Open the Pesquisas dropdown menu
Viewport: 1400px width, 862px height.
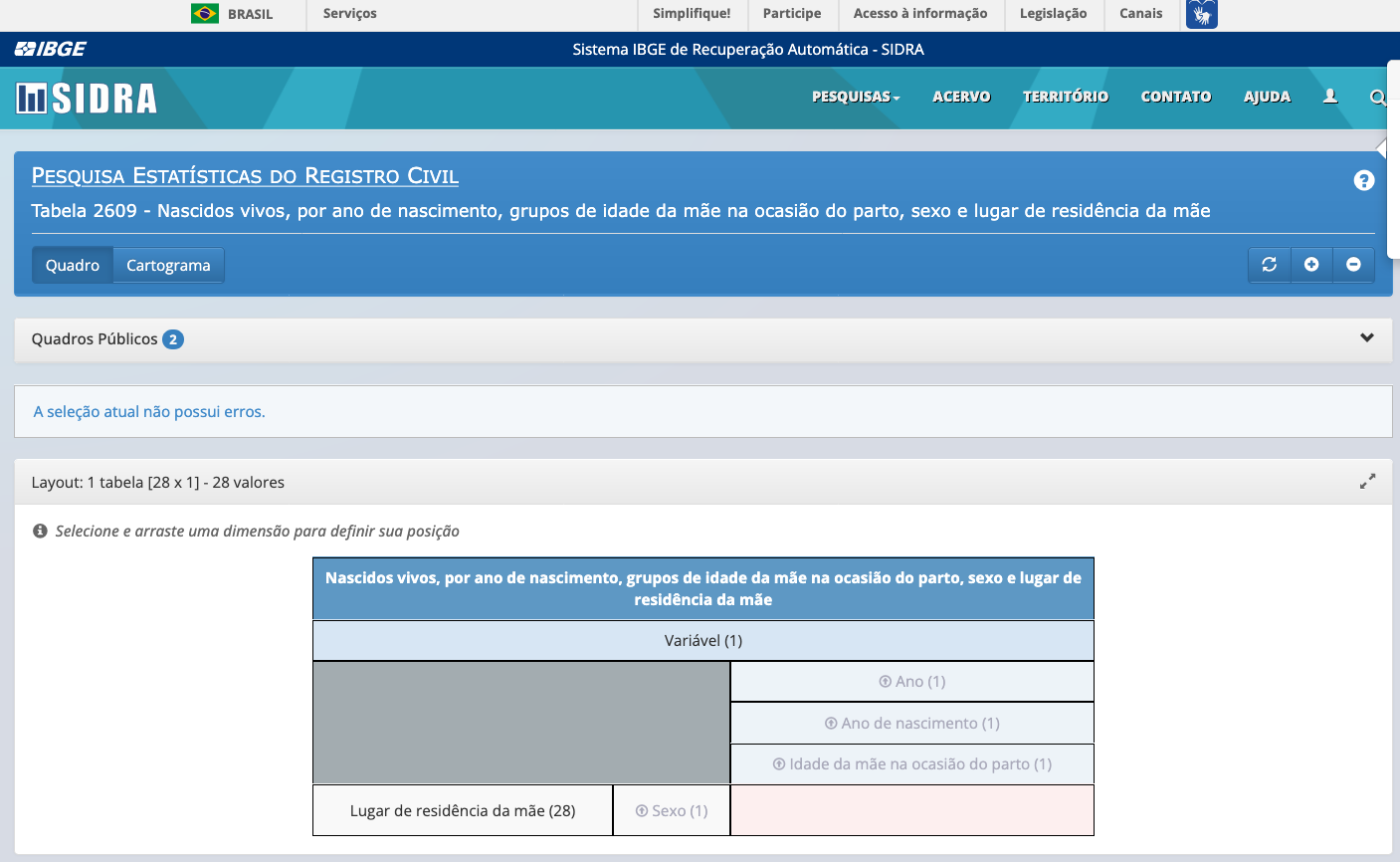856,97
